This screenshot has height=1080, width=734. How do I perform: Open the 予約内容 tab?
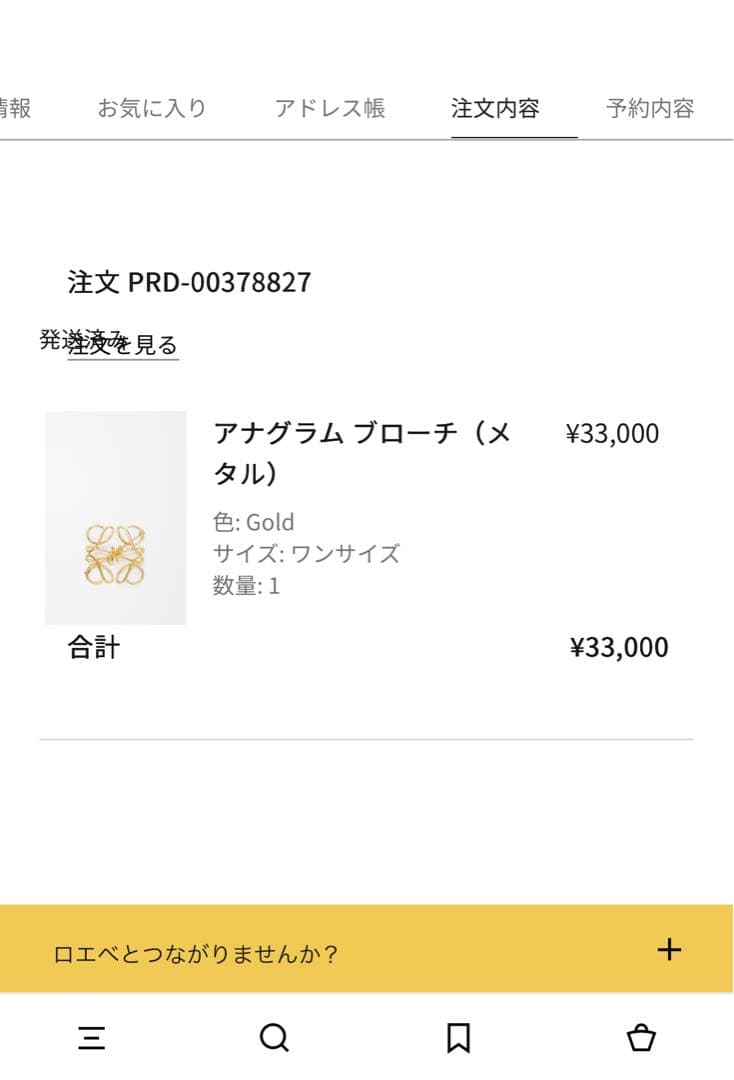coord(650,108)
